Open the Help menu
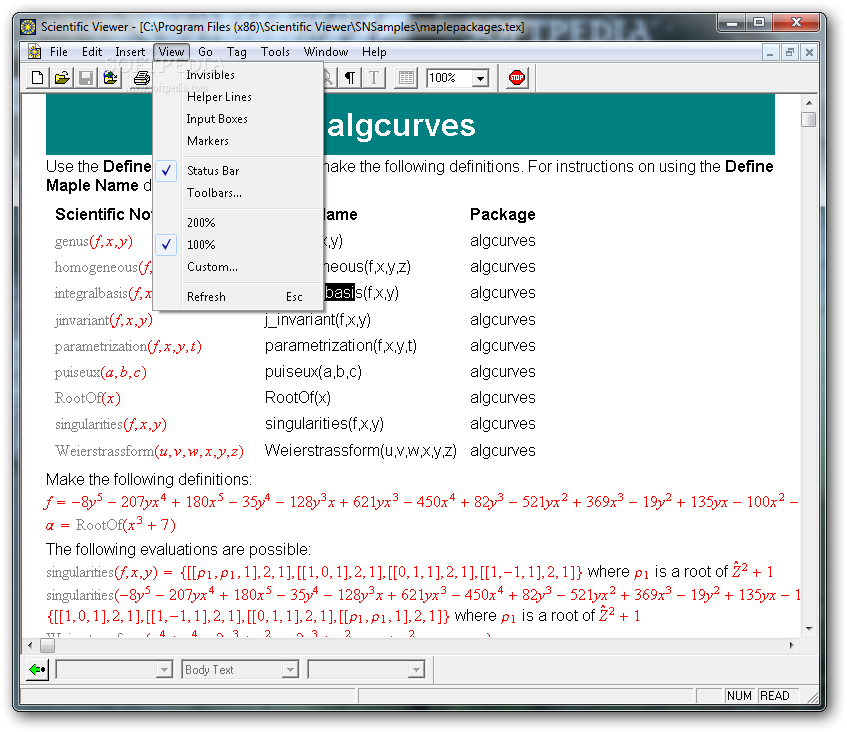The image size is (847, 732). point(374,52)
